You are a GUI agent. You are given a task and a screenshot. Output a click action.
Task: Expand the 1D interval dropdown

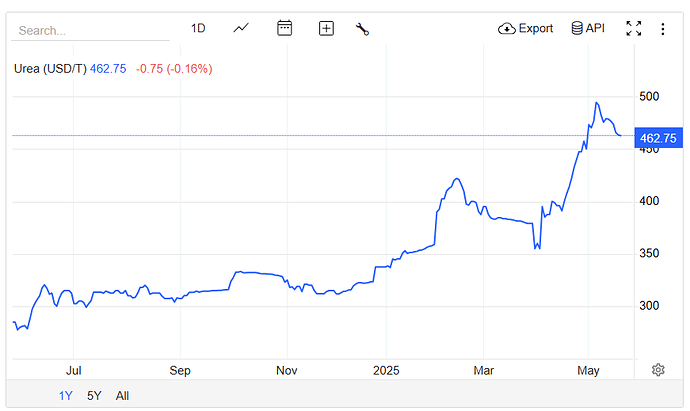pyautogui.click(x=198, y=28)
